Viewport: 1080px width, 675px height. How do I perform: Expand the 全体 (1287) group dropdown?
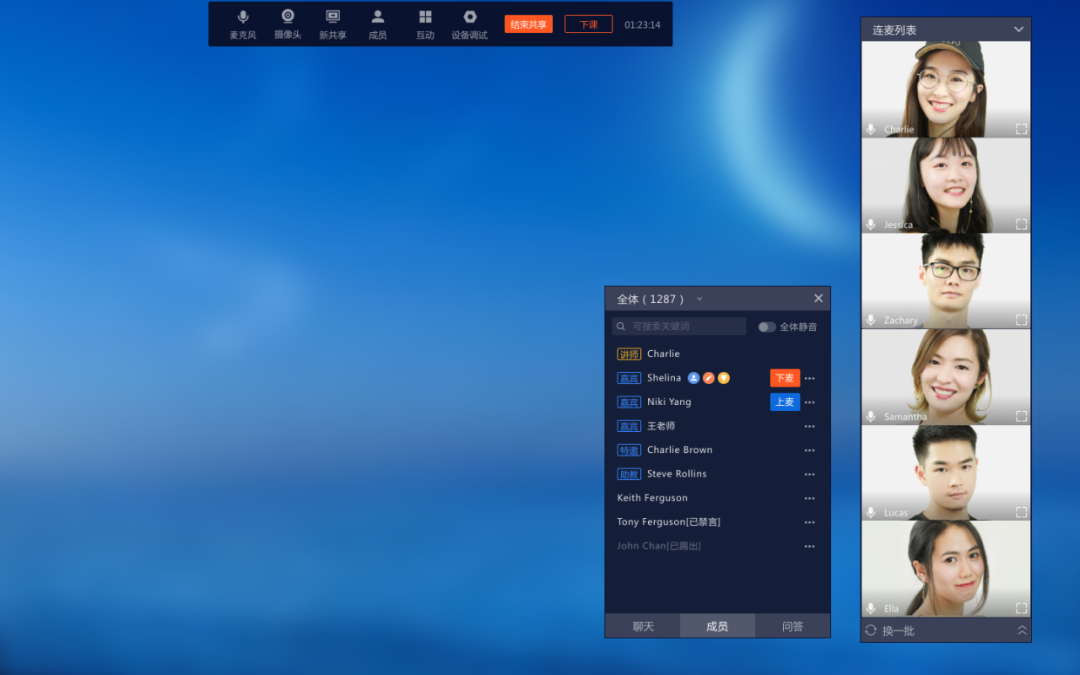pos(699,299)
